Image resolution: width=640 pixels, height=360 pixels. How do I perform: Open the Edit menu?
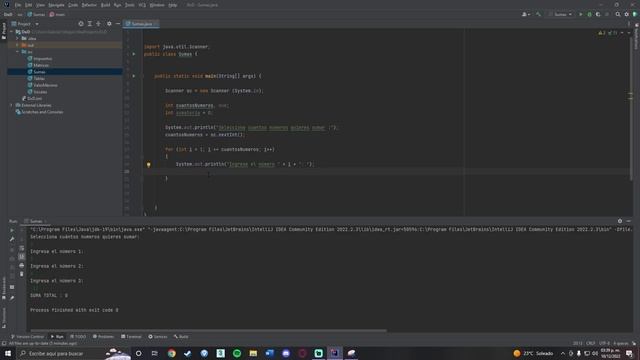(x=28, y=5)
